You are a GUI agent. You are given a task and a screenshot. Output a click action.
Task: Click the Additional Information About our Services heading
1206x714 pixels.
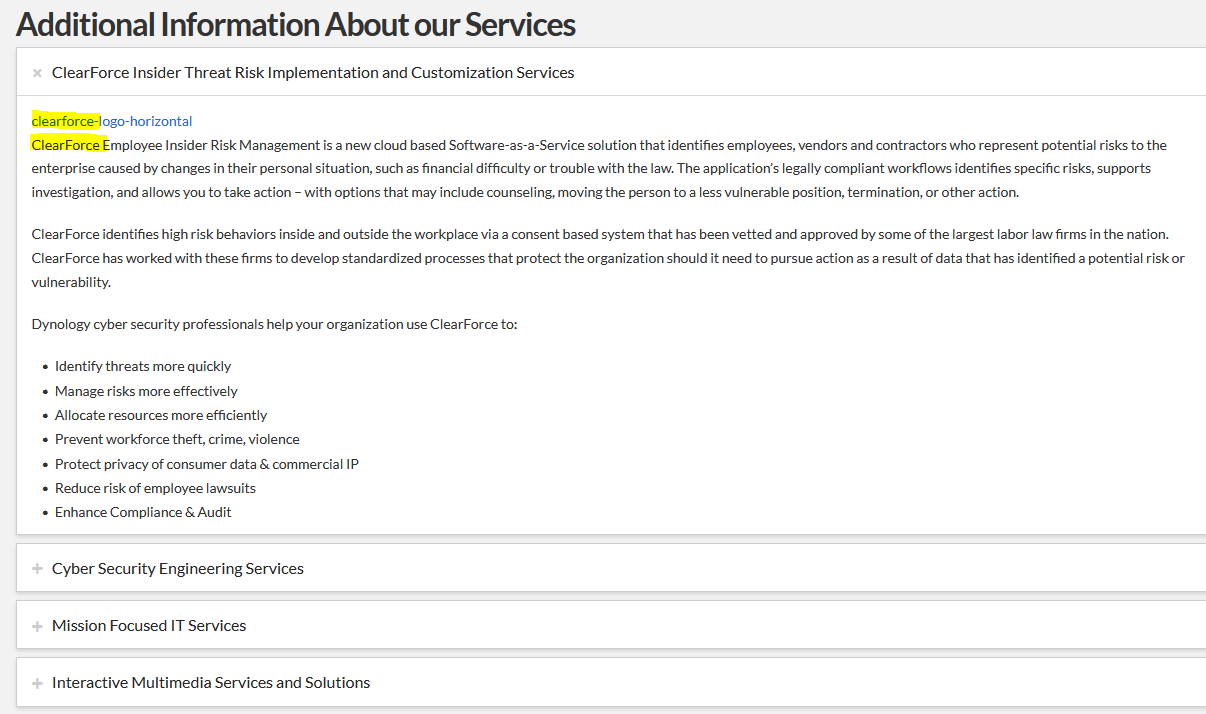pos(296,24)
